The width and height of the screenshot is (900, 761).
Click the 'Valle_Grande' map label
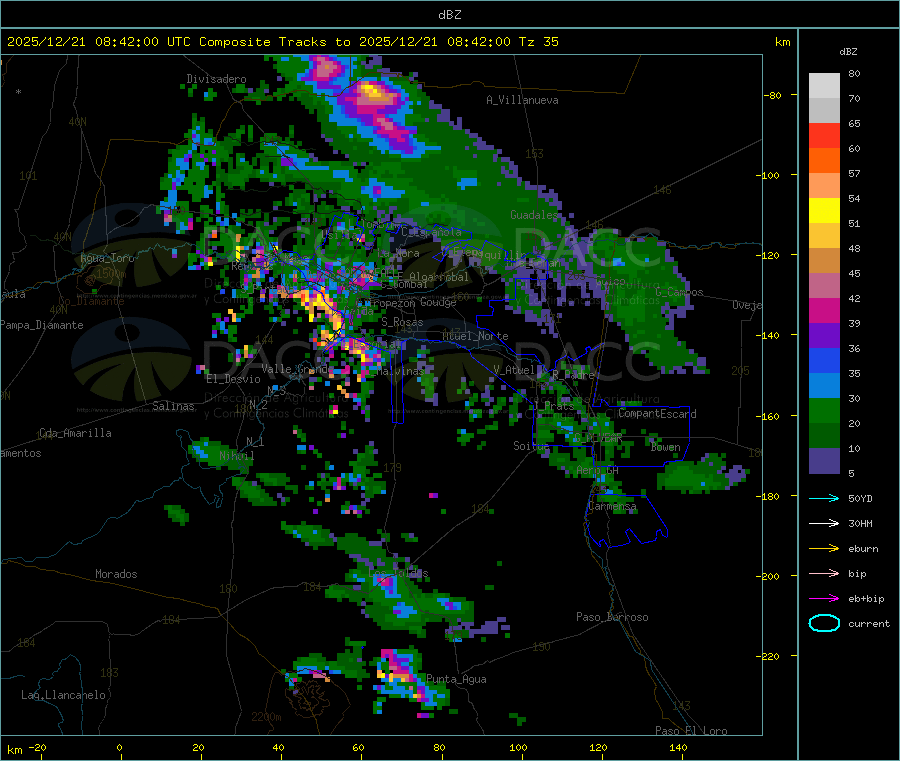coord(297,369)
